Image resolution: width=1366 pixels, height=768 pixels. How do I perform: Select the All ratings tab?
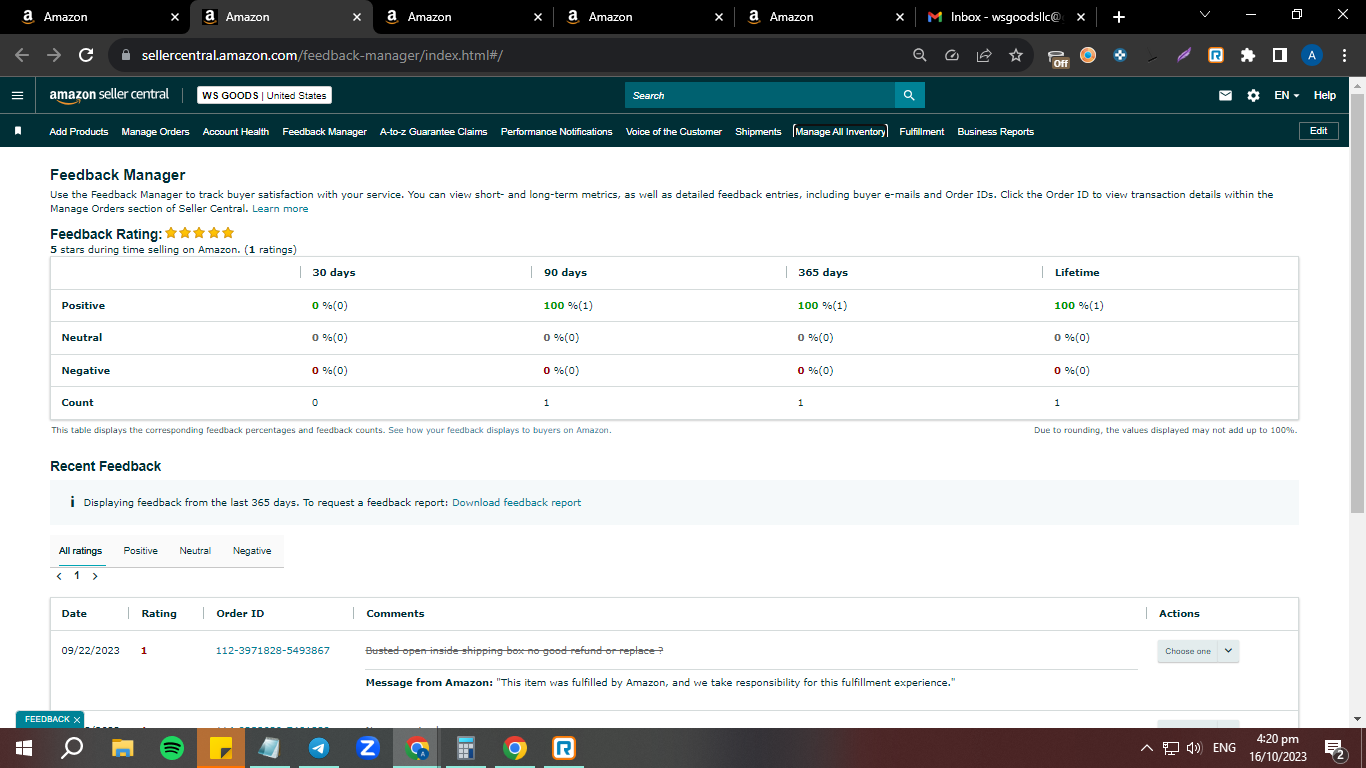tap(80, 551)
